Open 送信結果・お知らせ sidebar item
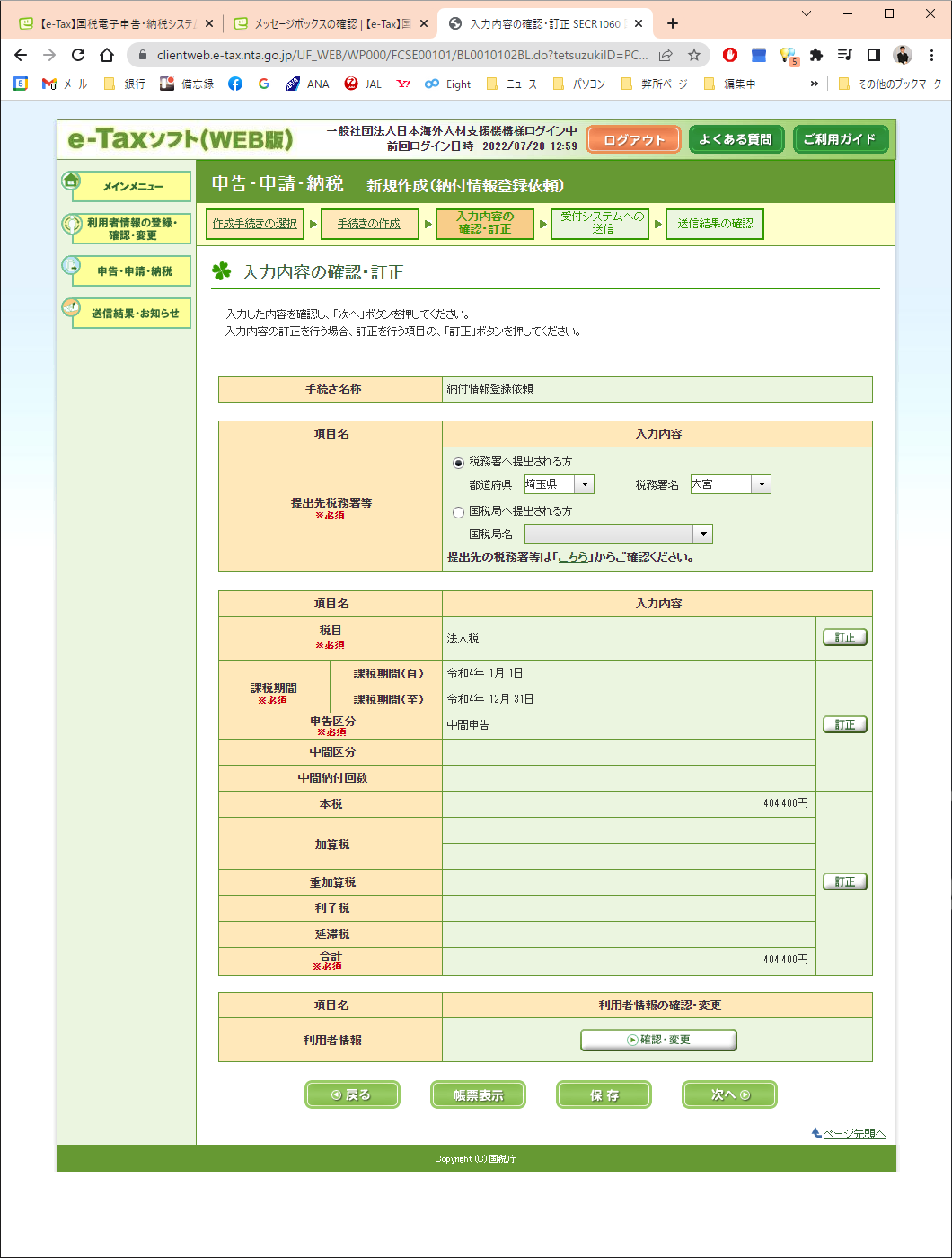 click(x=133, y=314)
